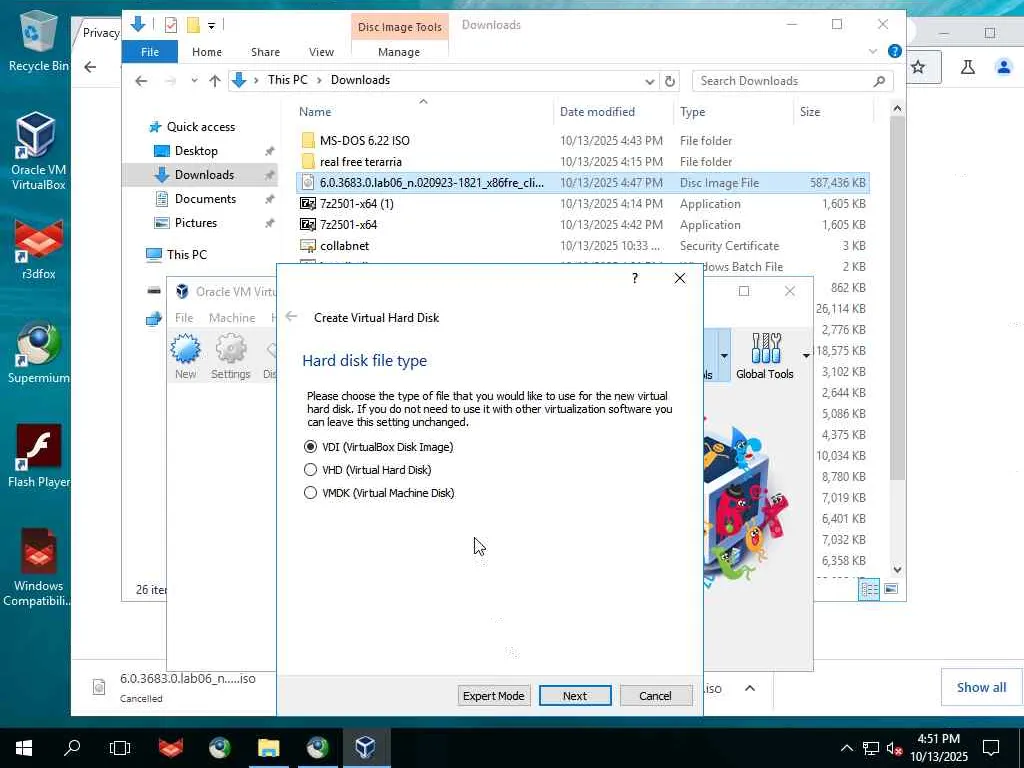Open Global Tools in VirtualBox window
1024x768 pixels.
click(764, 356)
